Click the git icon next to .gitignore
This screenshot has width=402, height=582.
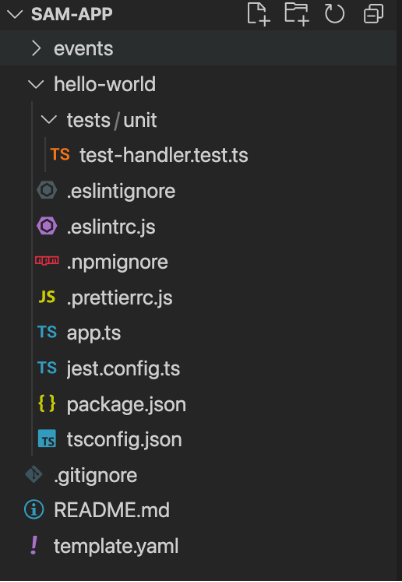point(34,475)
